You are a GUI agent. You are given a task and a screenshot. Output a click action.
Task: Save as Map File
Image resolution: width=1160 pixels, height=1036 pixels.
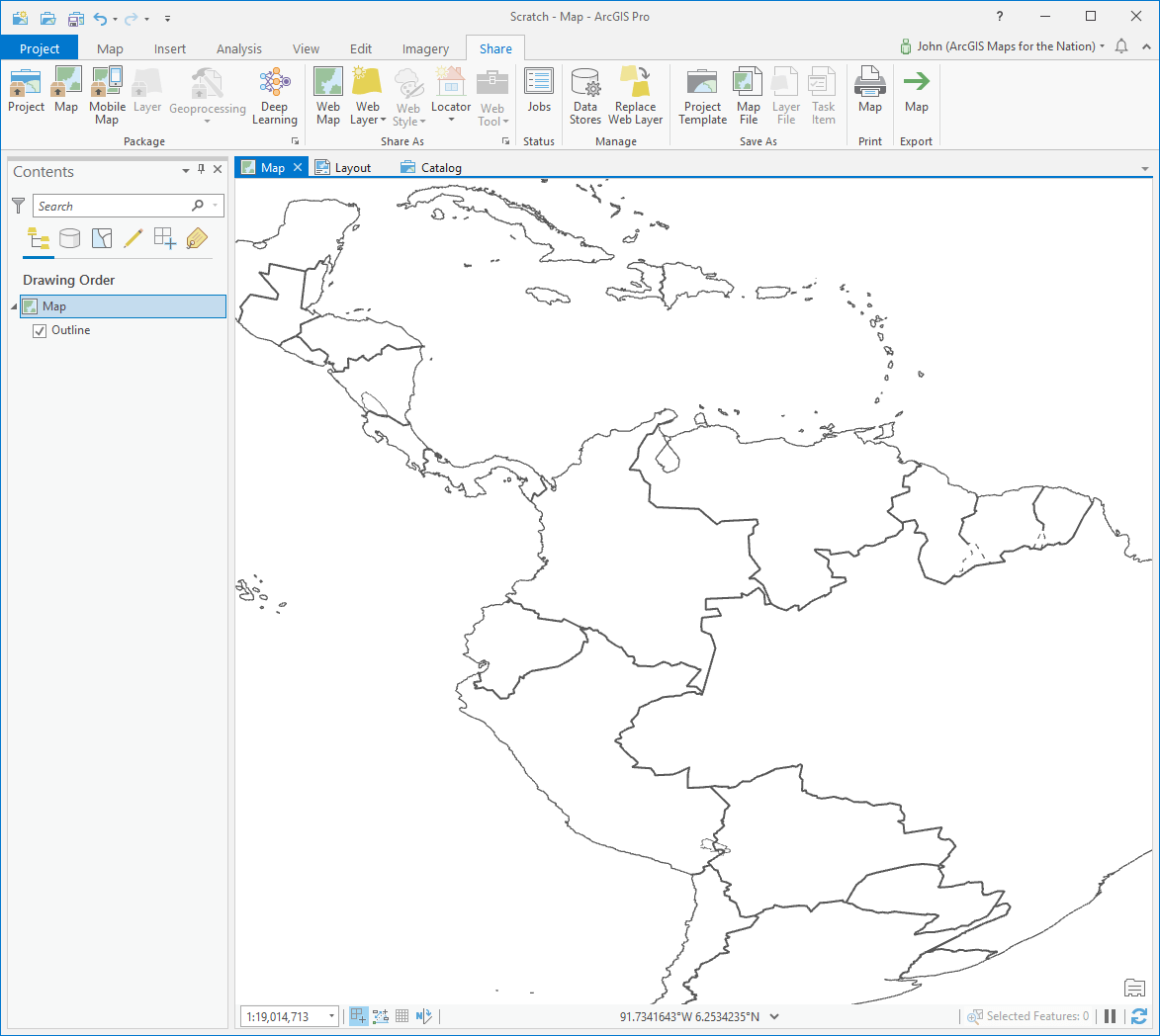748,95
